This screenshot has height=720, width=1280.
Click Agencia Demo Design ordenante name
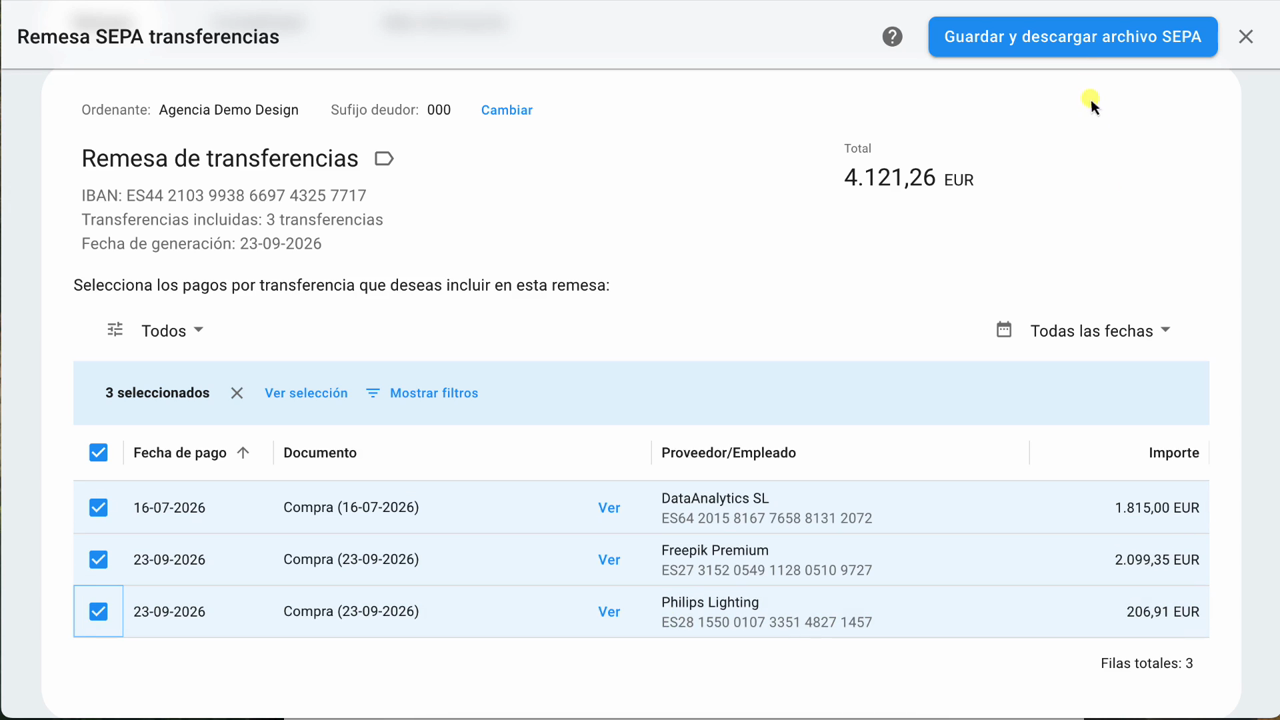pyautogui.click(x=229, y=110)
